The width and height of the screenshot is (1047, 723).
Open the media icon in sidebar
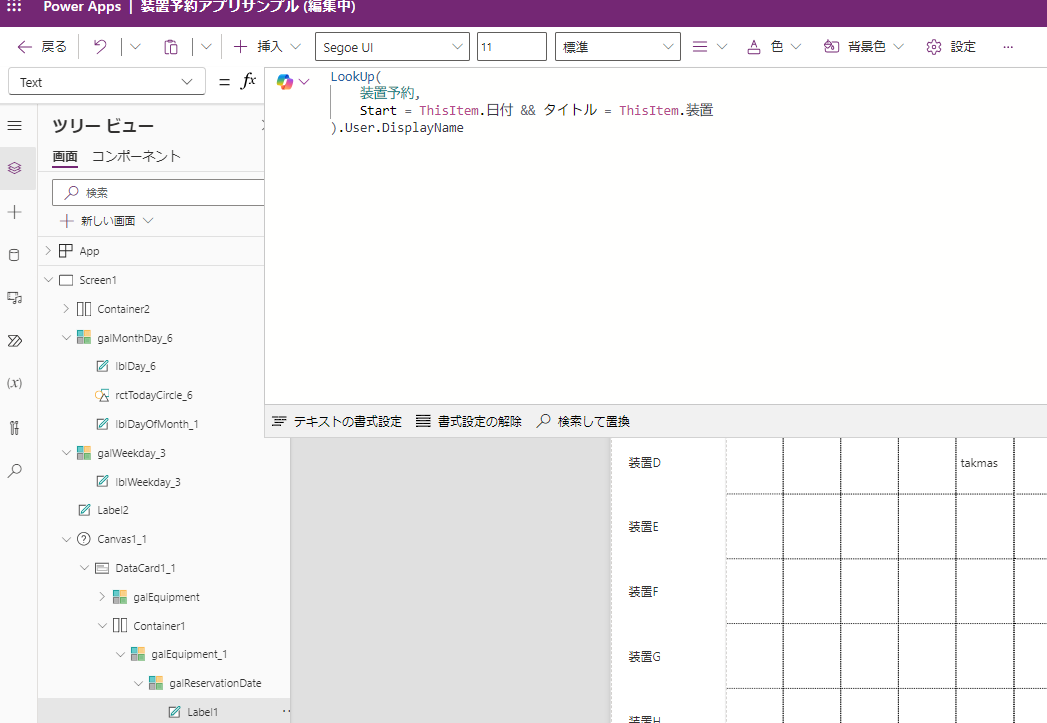(x=15, y=298)
